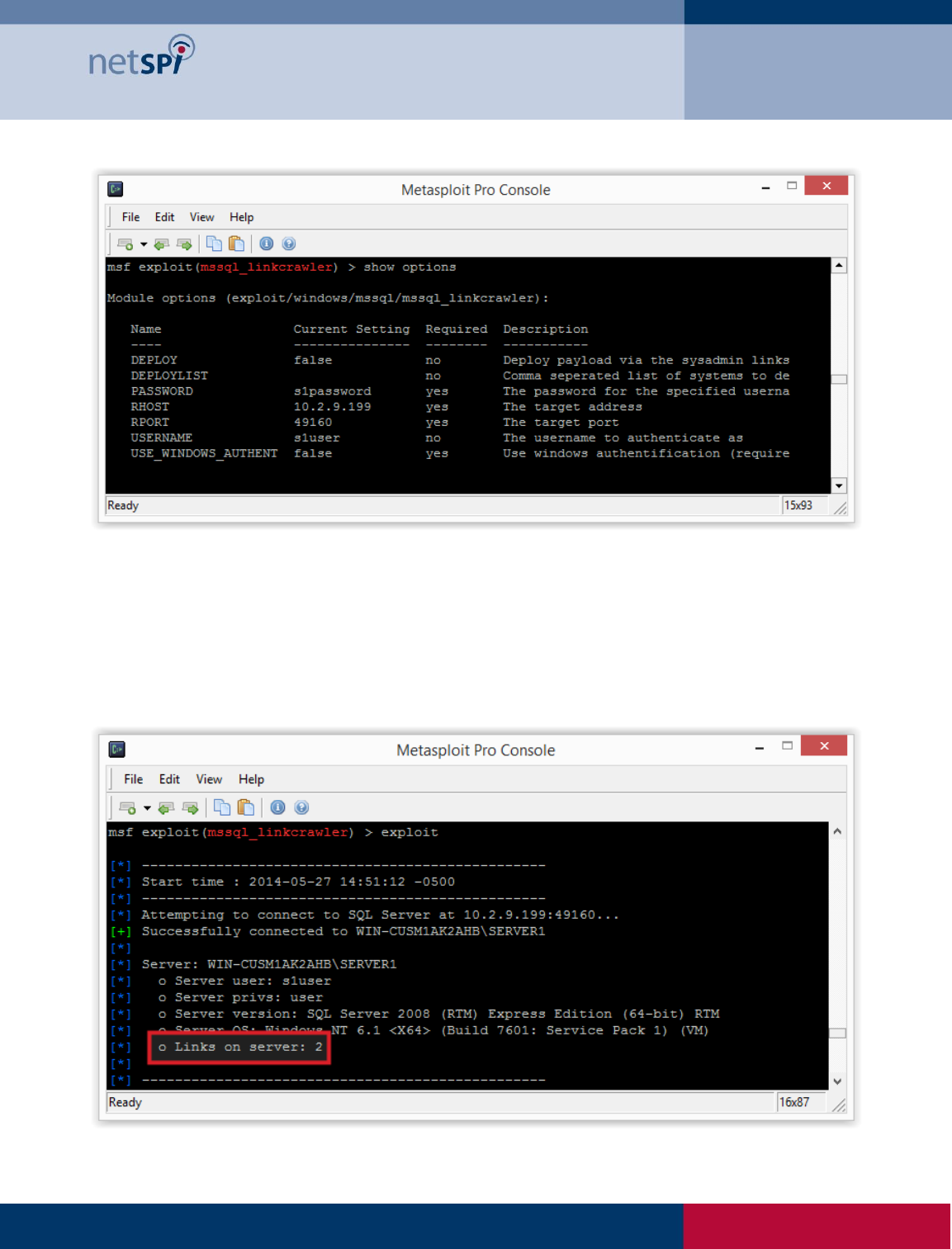
Task: Click the help question icon in the exploit window
Action: click(301, 807)
